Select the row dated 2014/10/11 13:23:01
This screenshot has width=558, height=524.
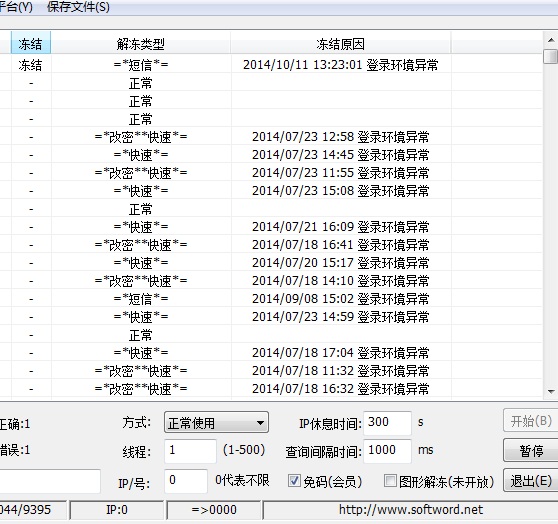(271, 65)
